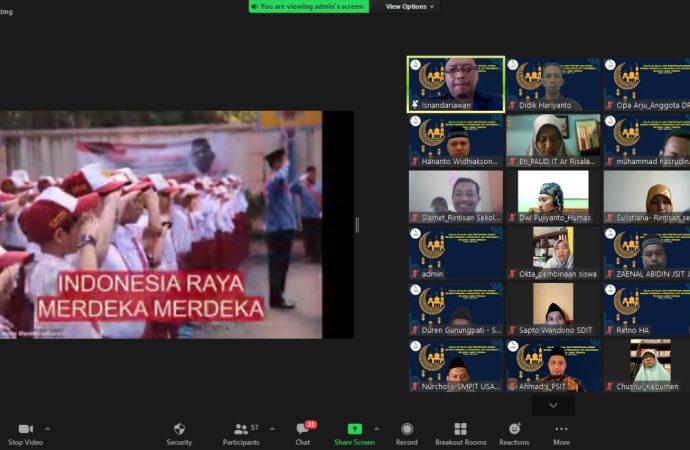The height and width of the screenshot is (450, 690).
Task: Click muted mic icon on ZAENAL ABIDIN tile
Action: (609, 274)
